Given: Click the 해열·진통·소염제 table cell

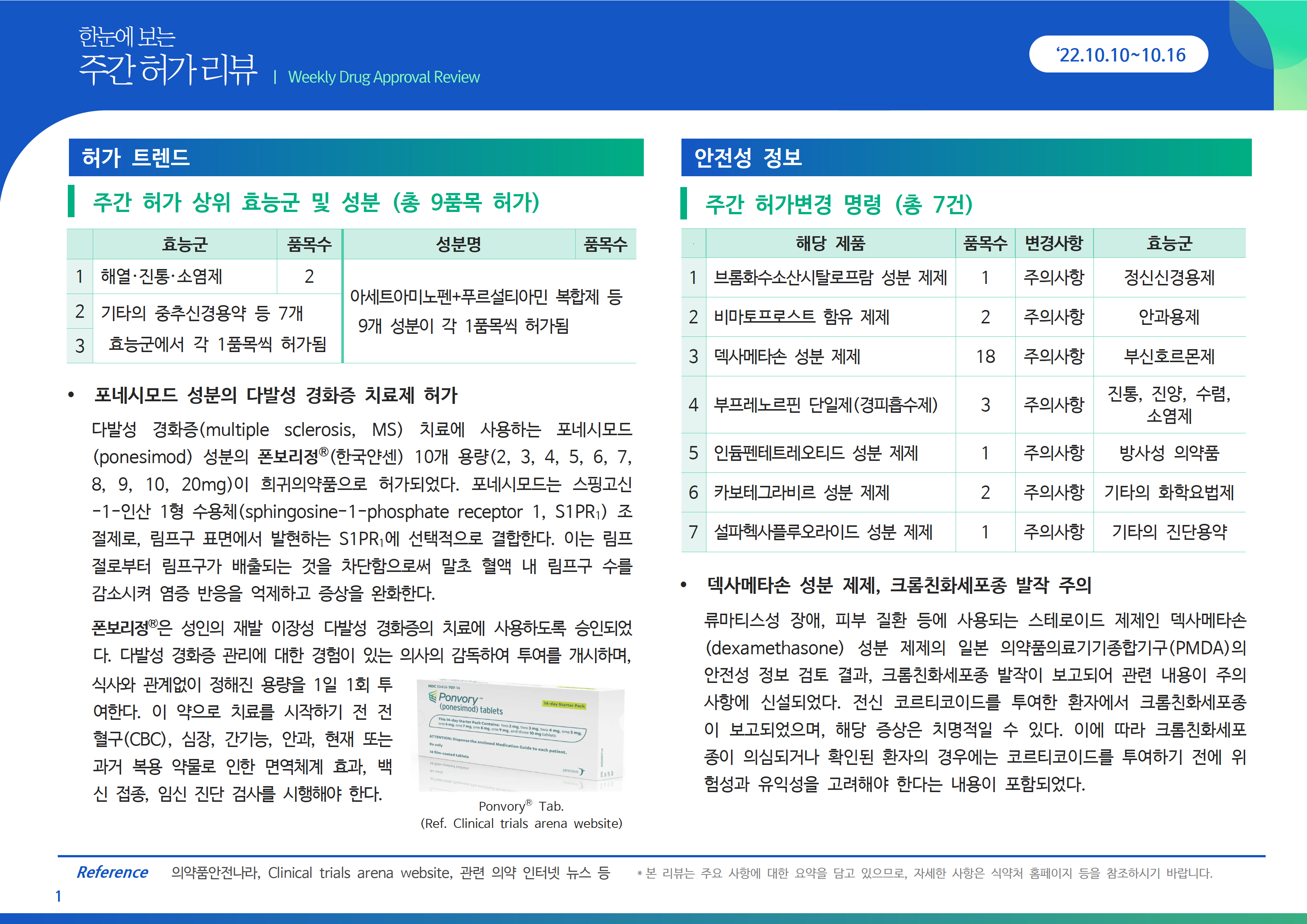Looking at the screenshot, I should [161, 277].
